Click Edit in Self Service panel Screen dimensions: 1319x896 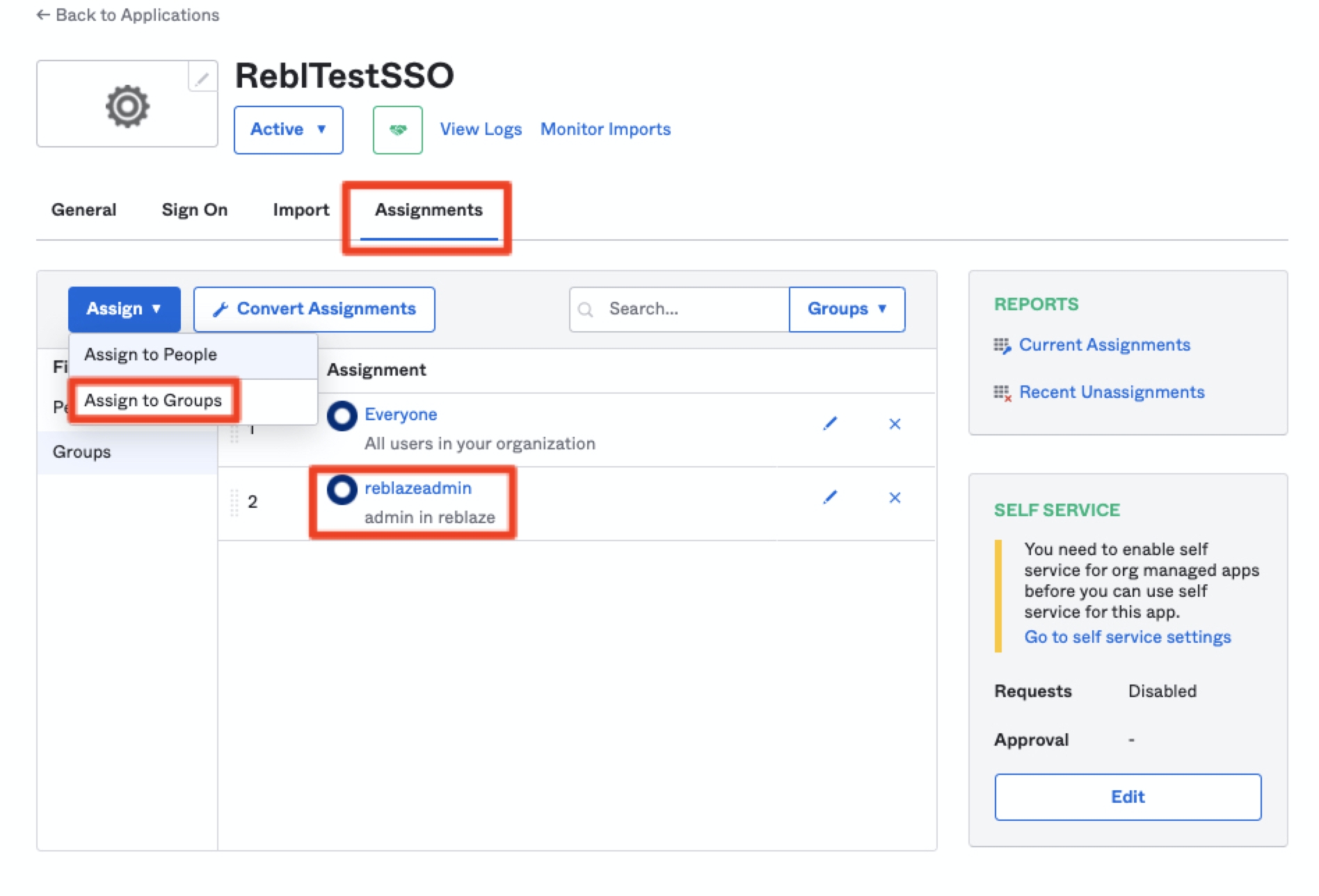click(1127, 797)
